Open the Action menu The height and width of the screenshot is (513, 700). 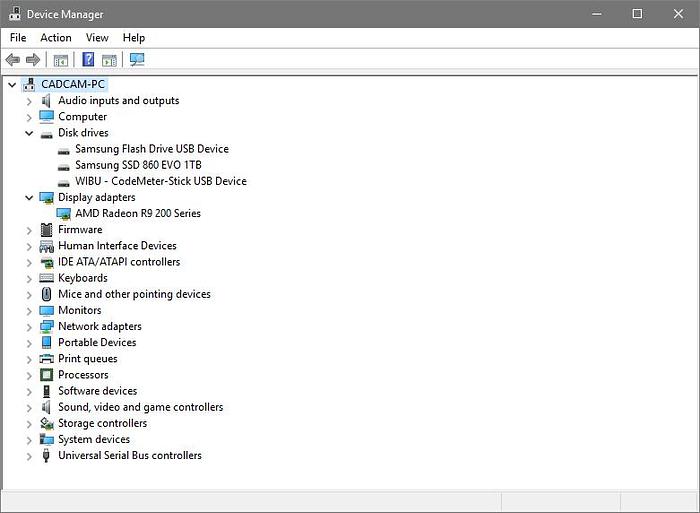tap(56, 38)
